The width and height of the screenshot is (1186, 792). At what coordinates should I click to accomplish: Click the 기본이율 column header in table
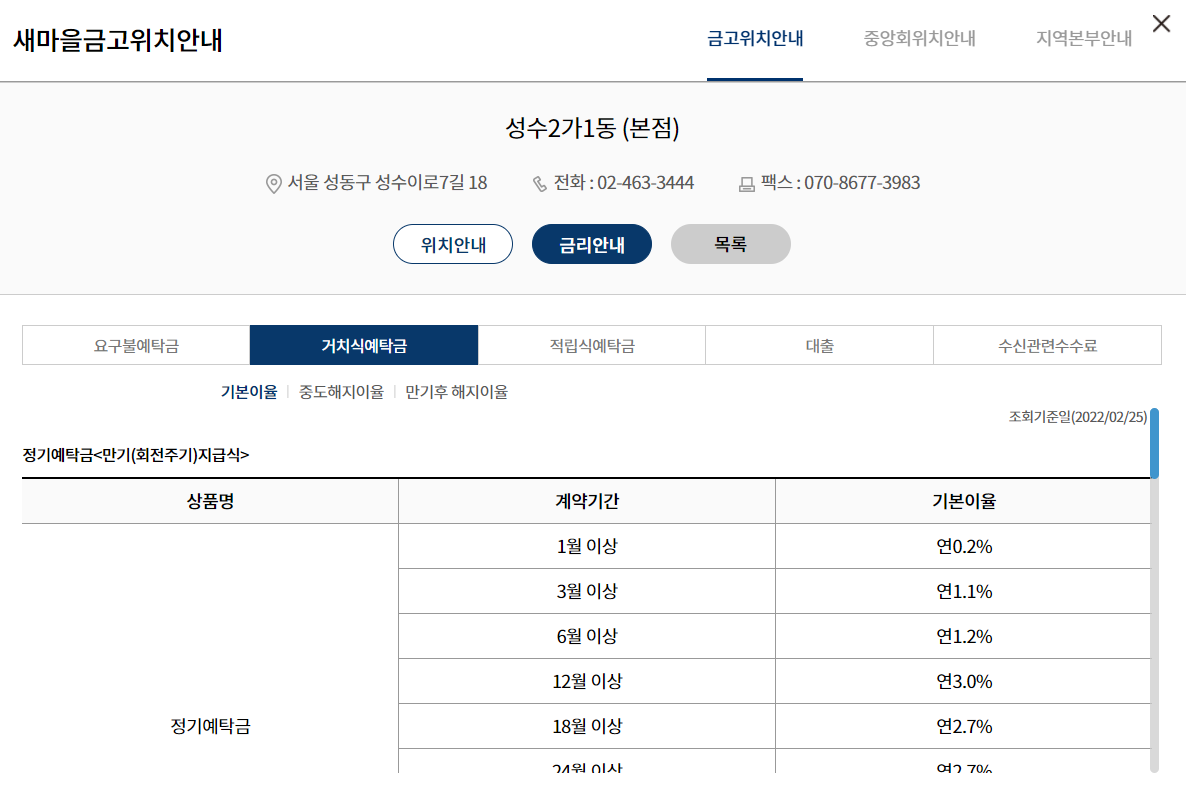[x=964, y=501]
